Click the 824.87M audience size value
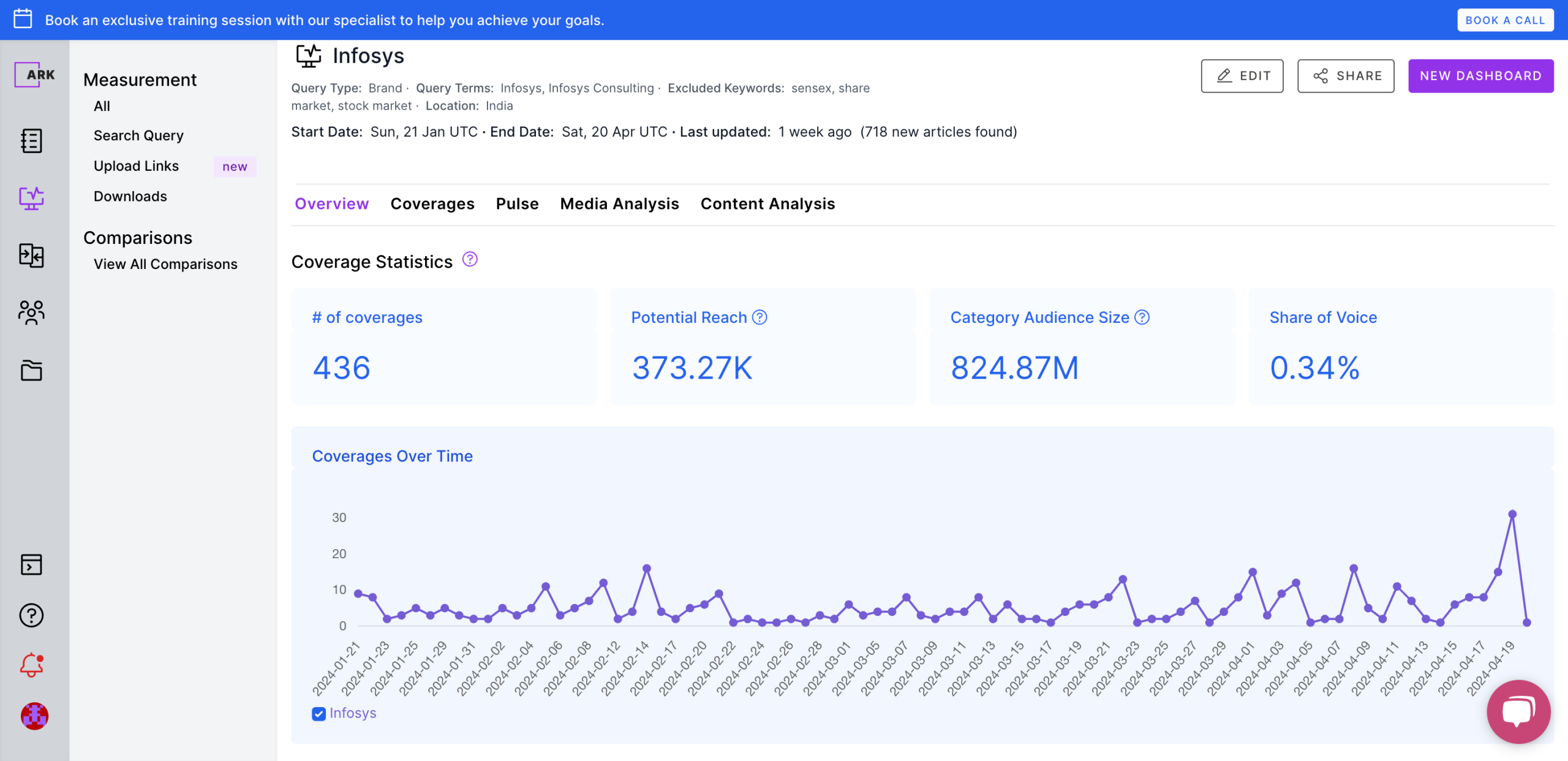 tap(1014, 368)
